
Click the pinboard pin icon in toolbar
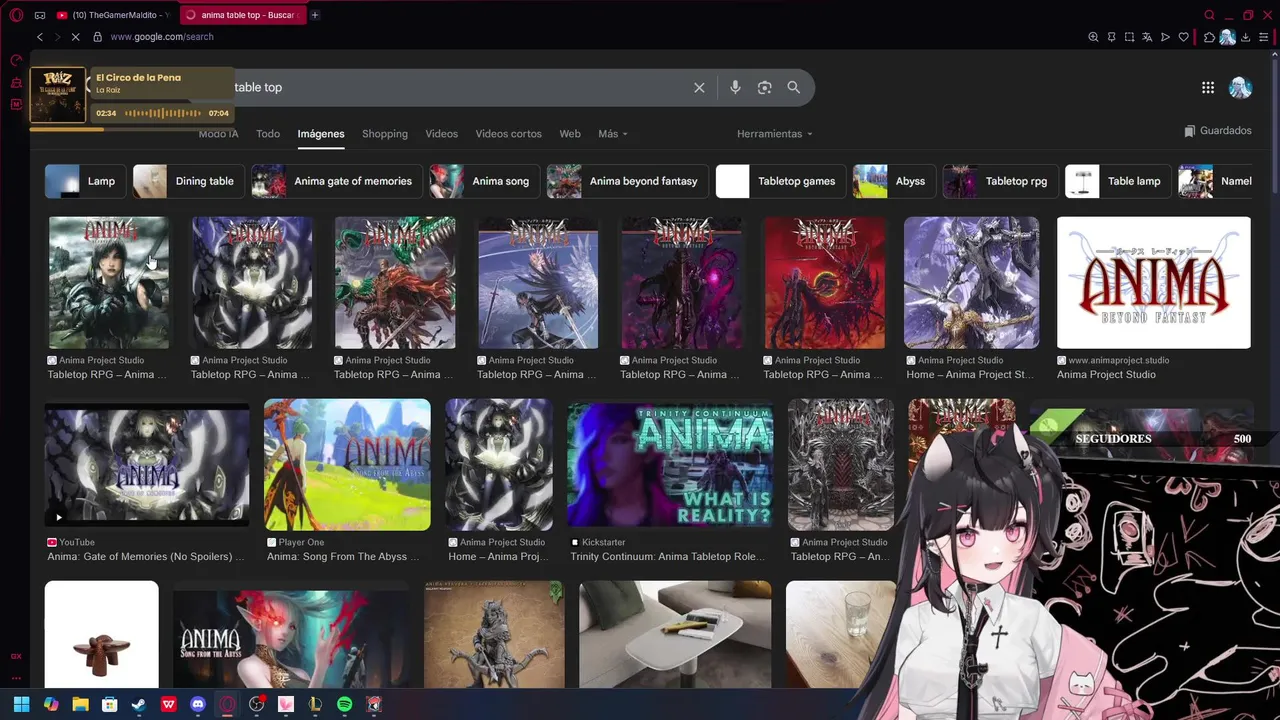click(1111, 37)
